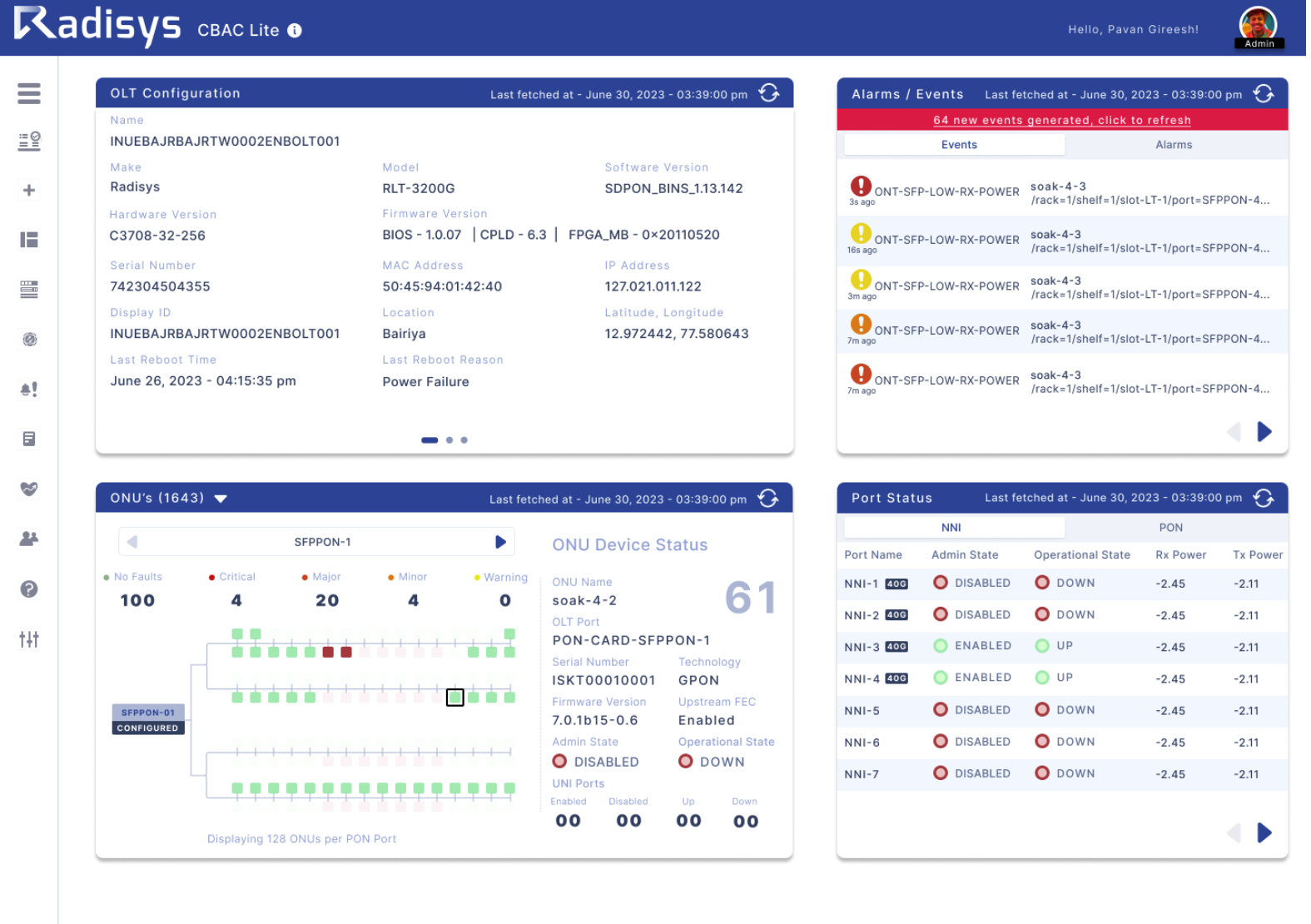Go to next PON port after SFPPON-1

(x=500, y=542)
